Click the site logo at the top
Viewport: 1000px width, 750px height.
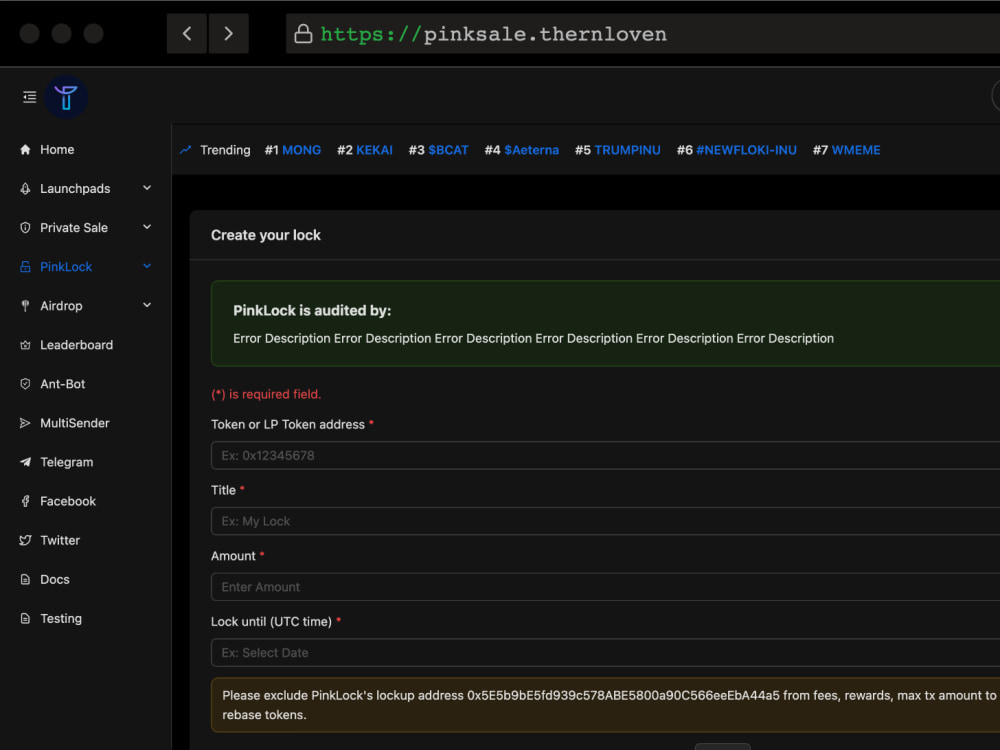tap(66, 97)
